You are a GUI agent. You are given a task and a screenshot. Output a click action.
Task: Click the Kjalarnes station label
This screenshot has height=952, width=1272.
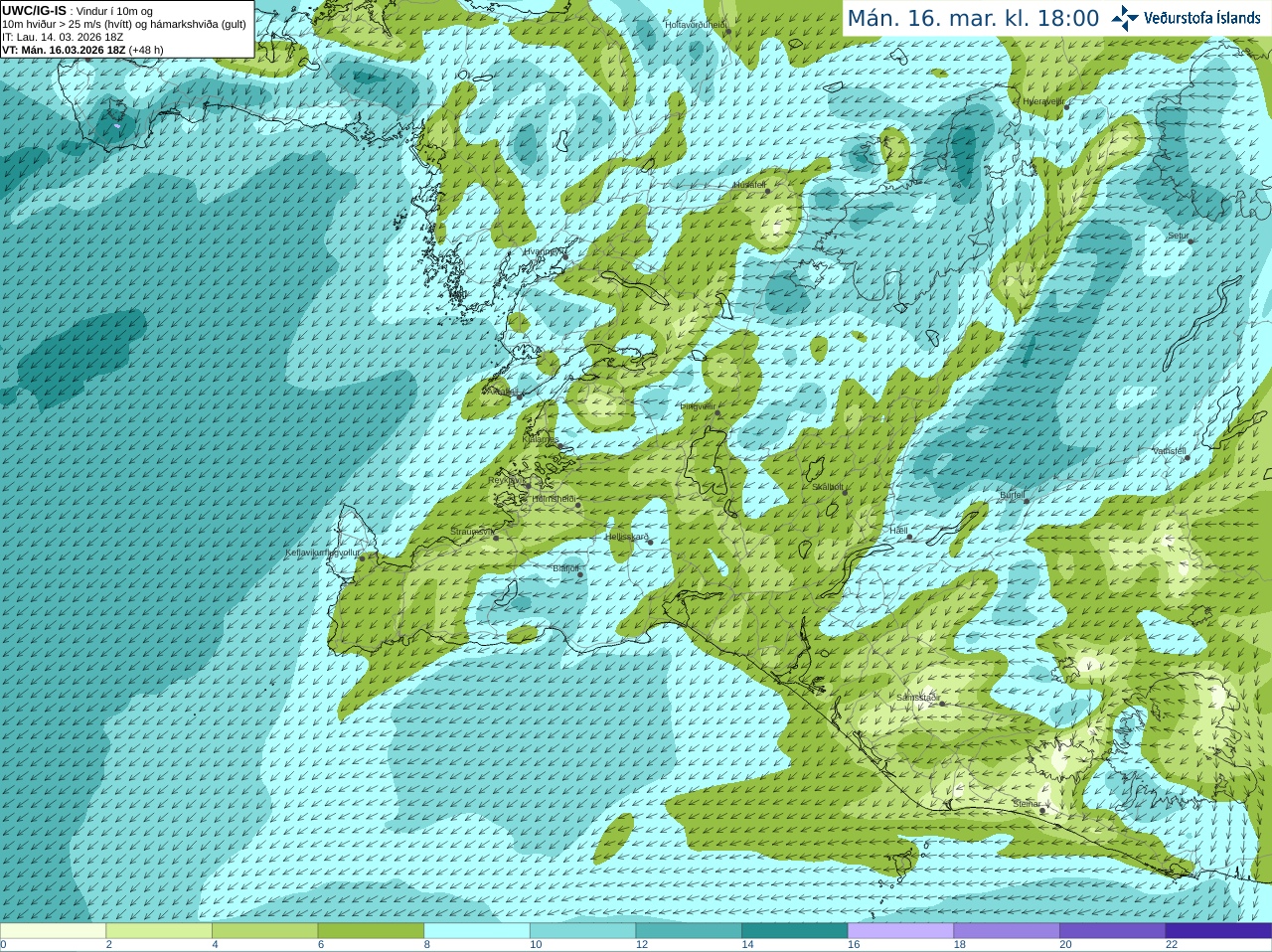click(542, 438)
